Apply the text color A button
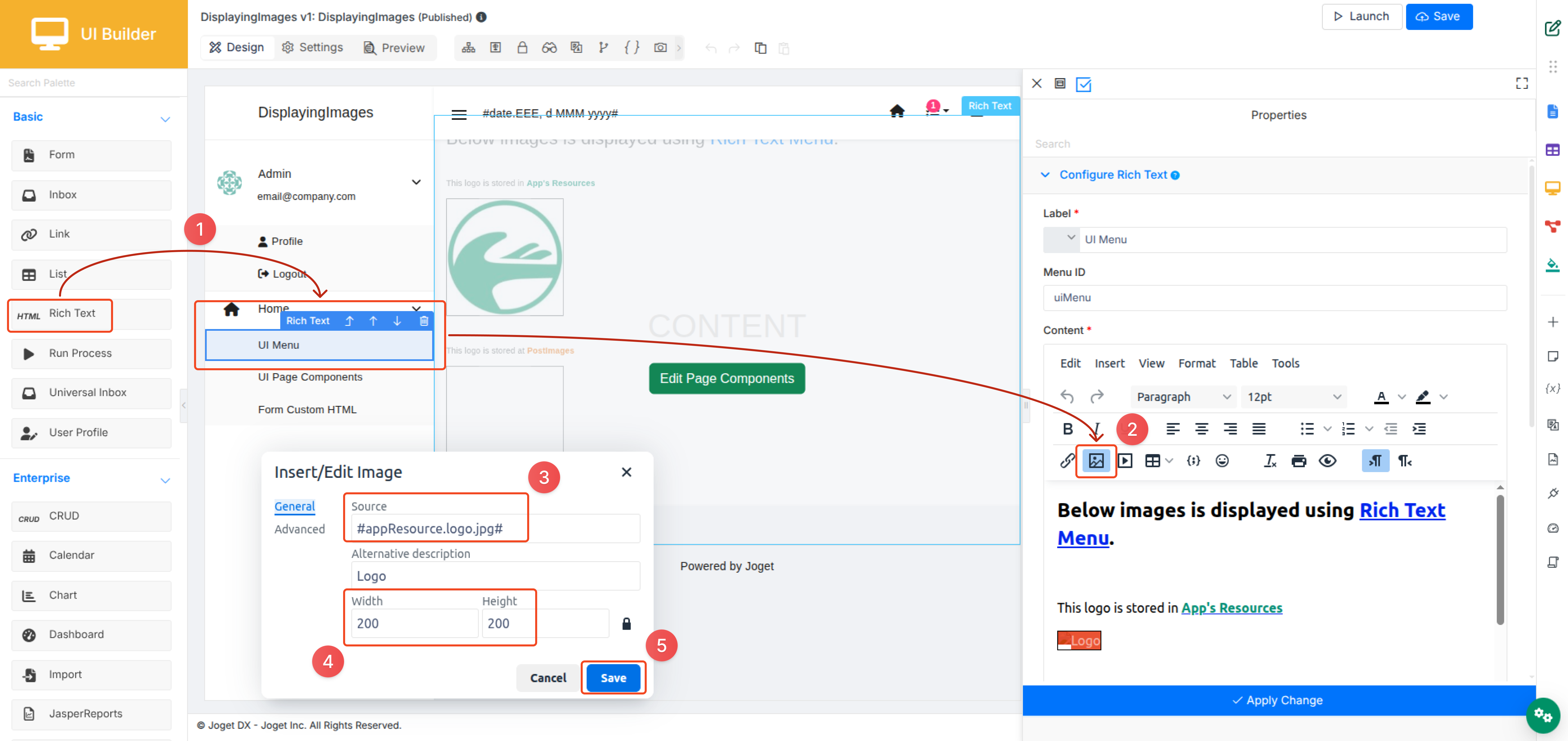This screenshot has width=1568, height=741. [1381, 397]
